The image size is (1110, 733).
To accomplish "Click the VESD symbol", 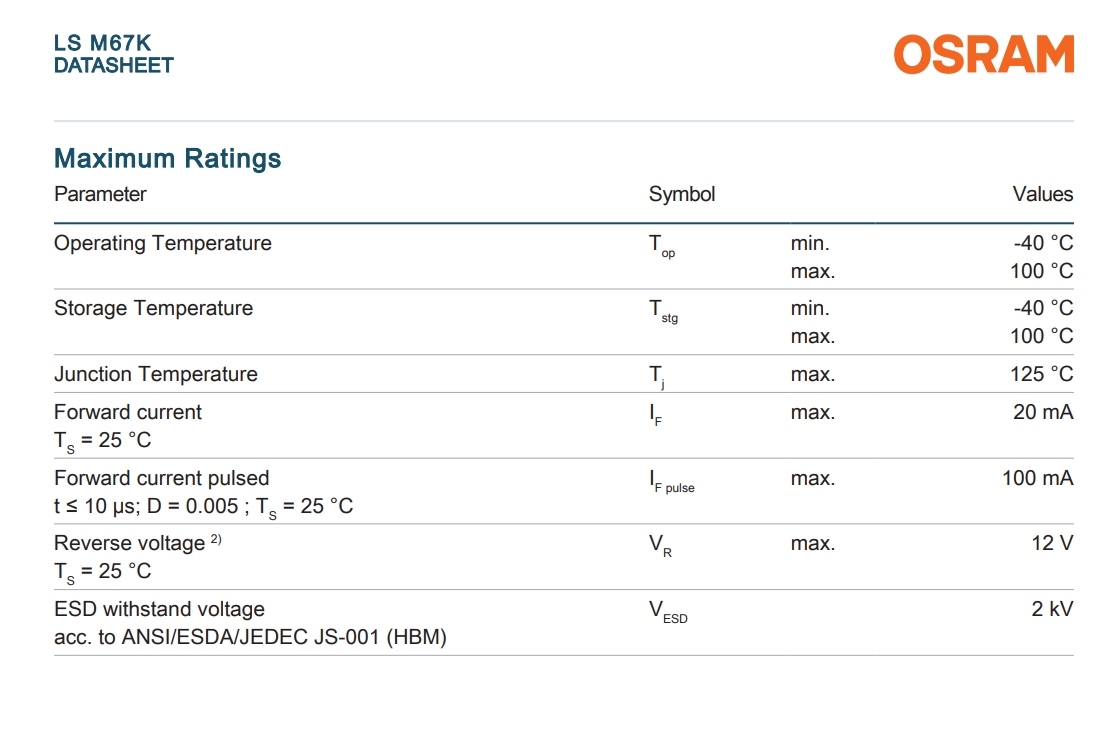I will point(668,612).
